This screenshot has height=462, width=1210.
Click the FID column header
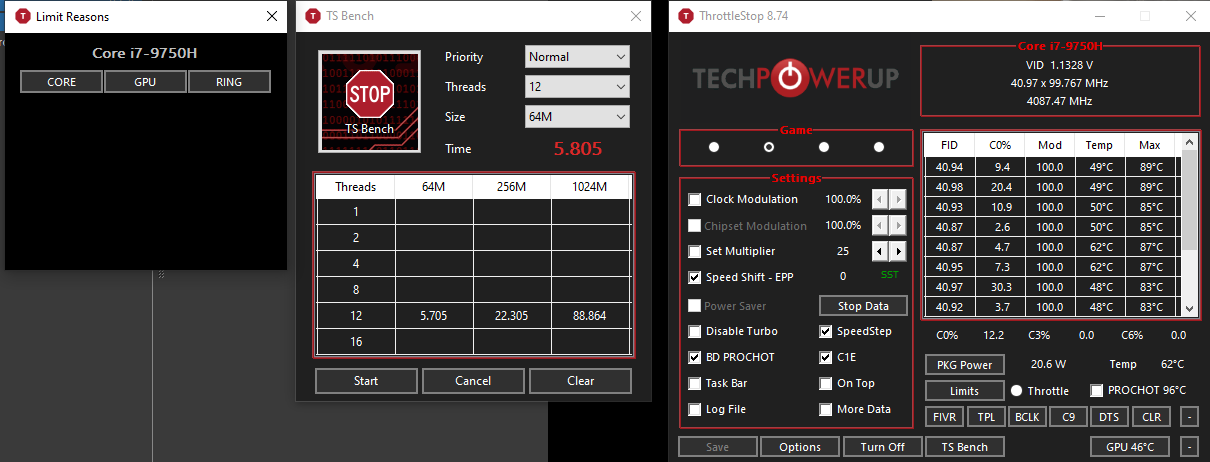(949, 145)
